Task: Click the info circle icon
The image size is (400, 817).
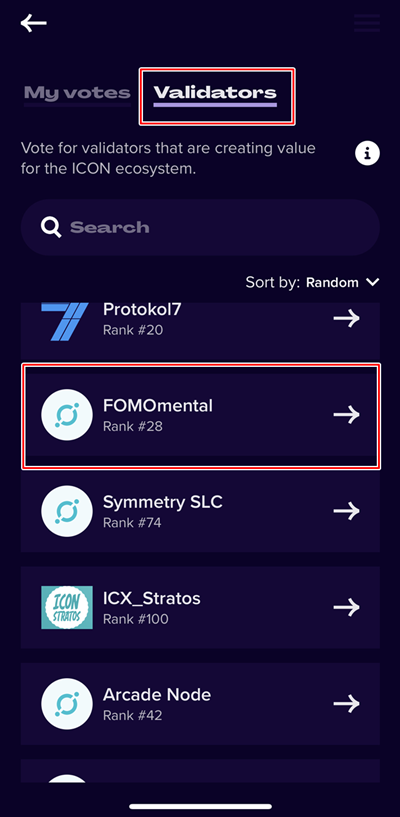Action: (367, 153)
